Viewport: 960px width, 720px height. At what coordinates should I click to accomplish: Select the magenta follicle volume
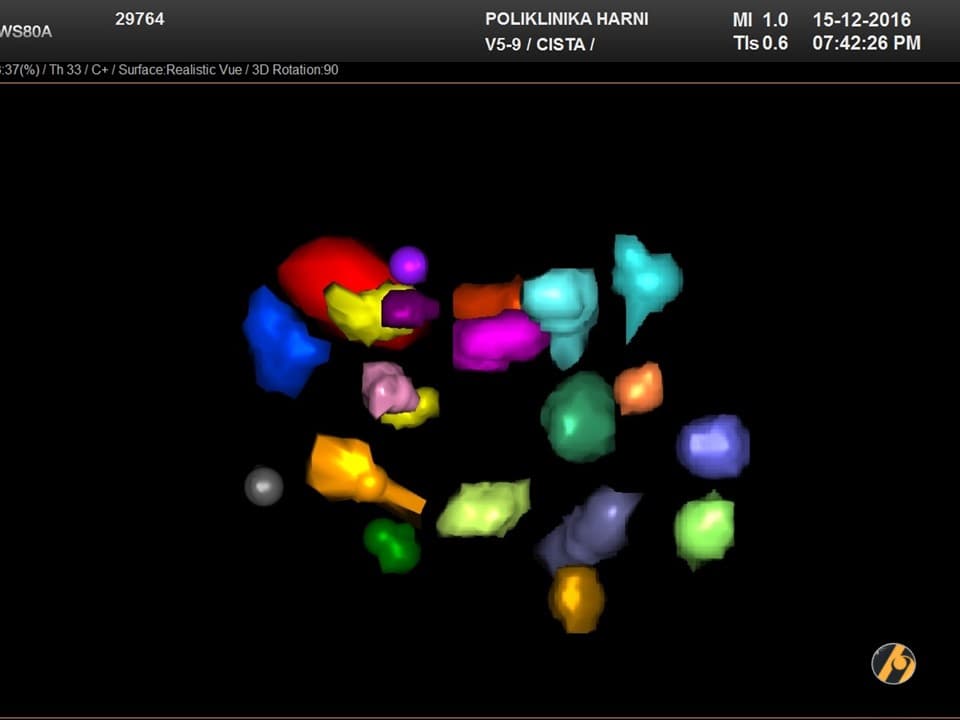click(497, 340)
